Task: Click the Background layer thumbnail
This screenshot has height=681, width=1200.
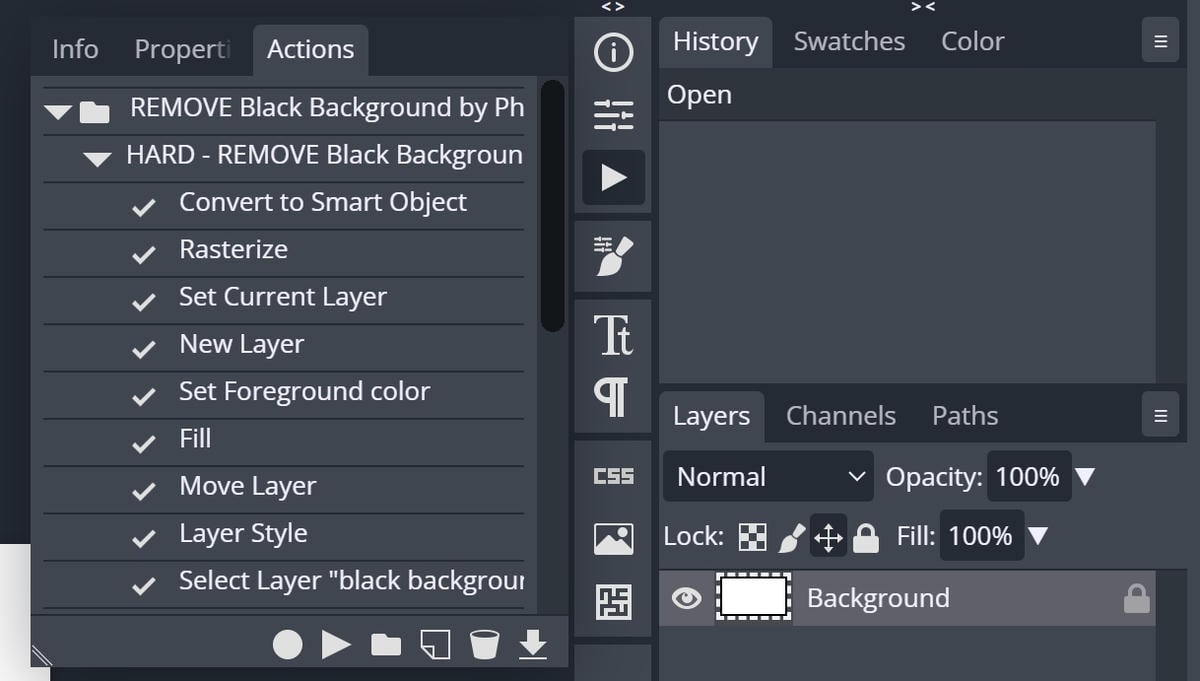Action: click(x=754, y=598)
